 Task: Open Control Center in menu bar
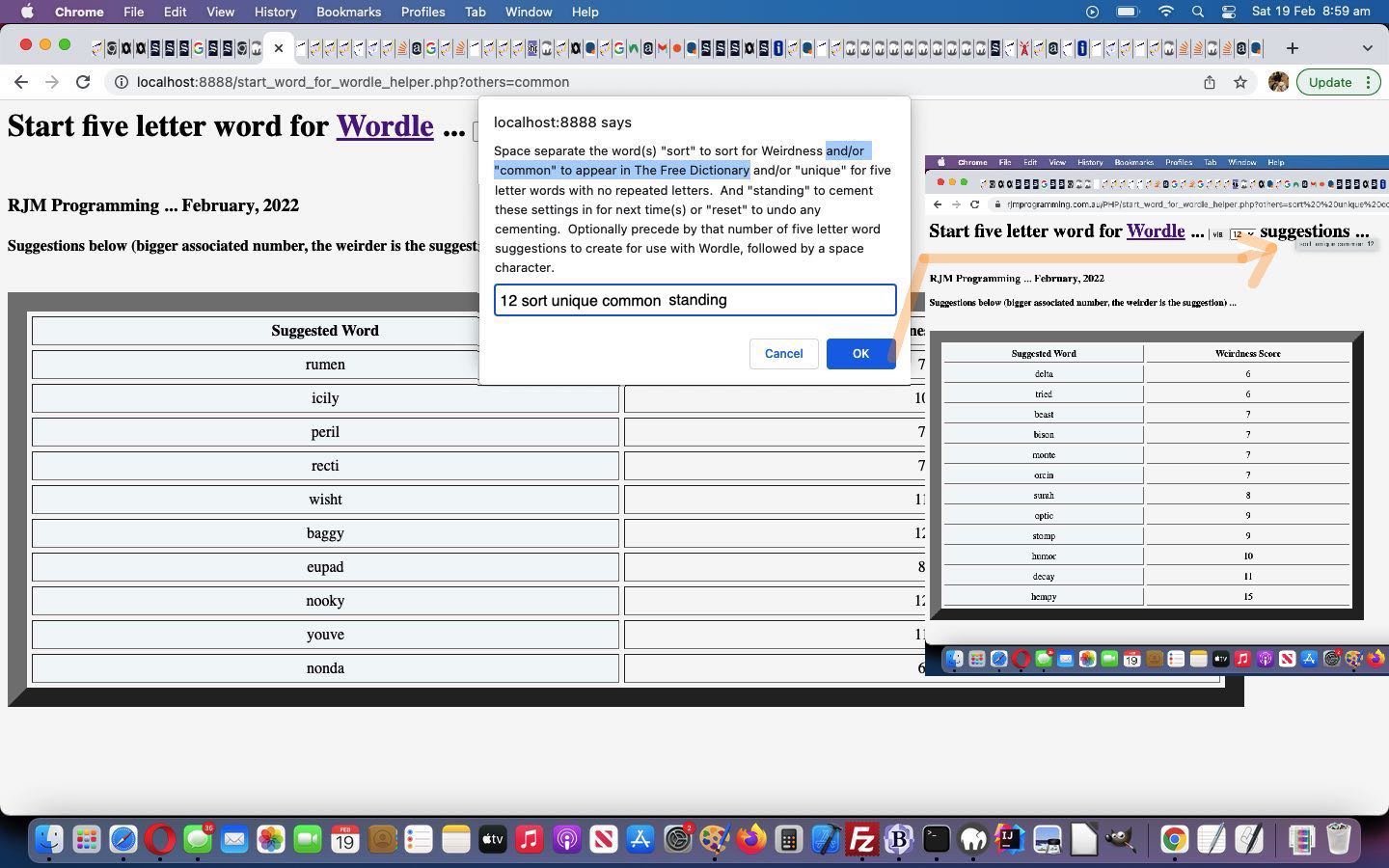point(1228,12)
